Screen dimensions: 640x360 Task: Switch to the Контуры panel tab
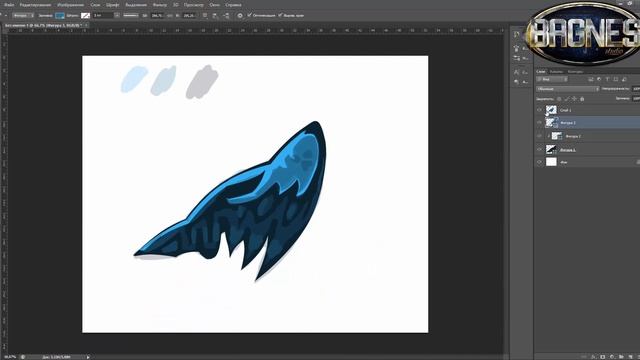click(x=575, y=71)
